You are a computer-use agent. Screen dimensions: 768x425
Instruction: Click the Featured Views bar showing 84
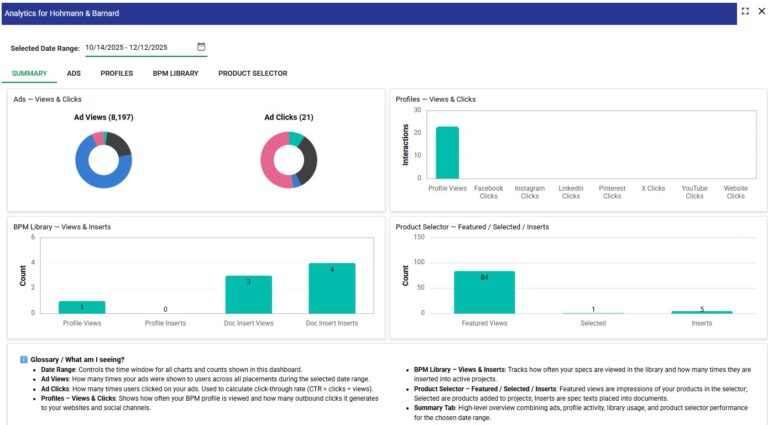click(484, 292)
